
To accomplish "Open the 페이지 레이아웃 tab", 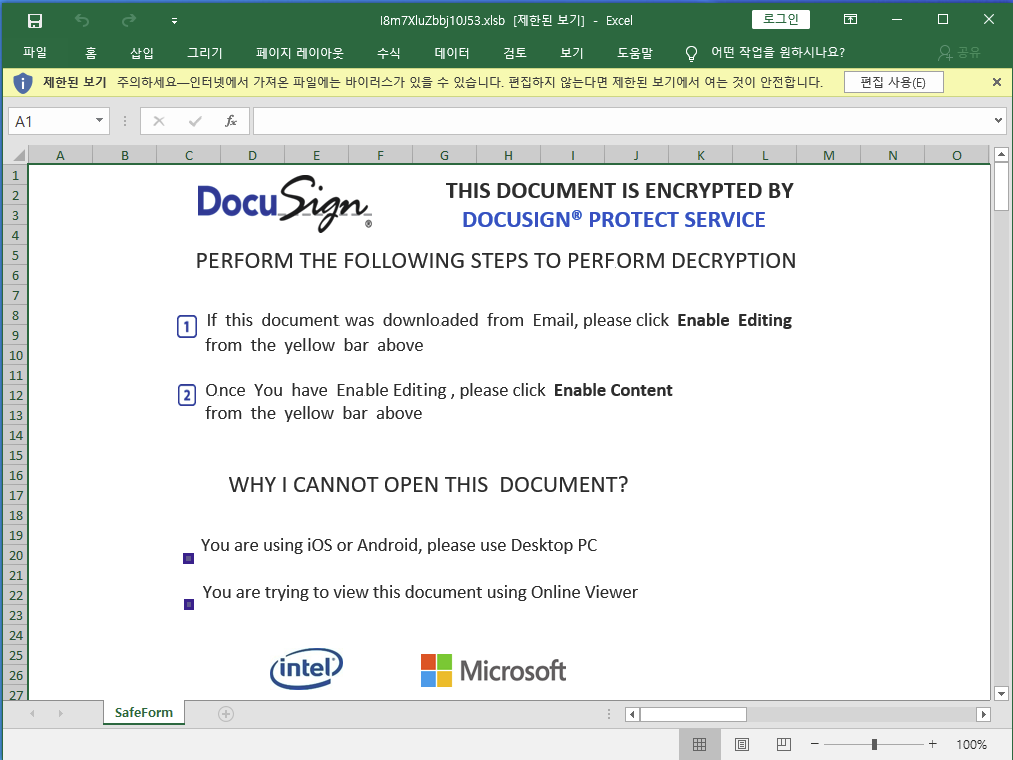I will (299, 53).
